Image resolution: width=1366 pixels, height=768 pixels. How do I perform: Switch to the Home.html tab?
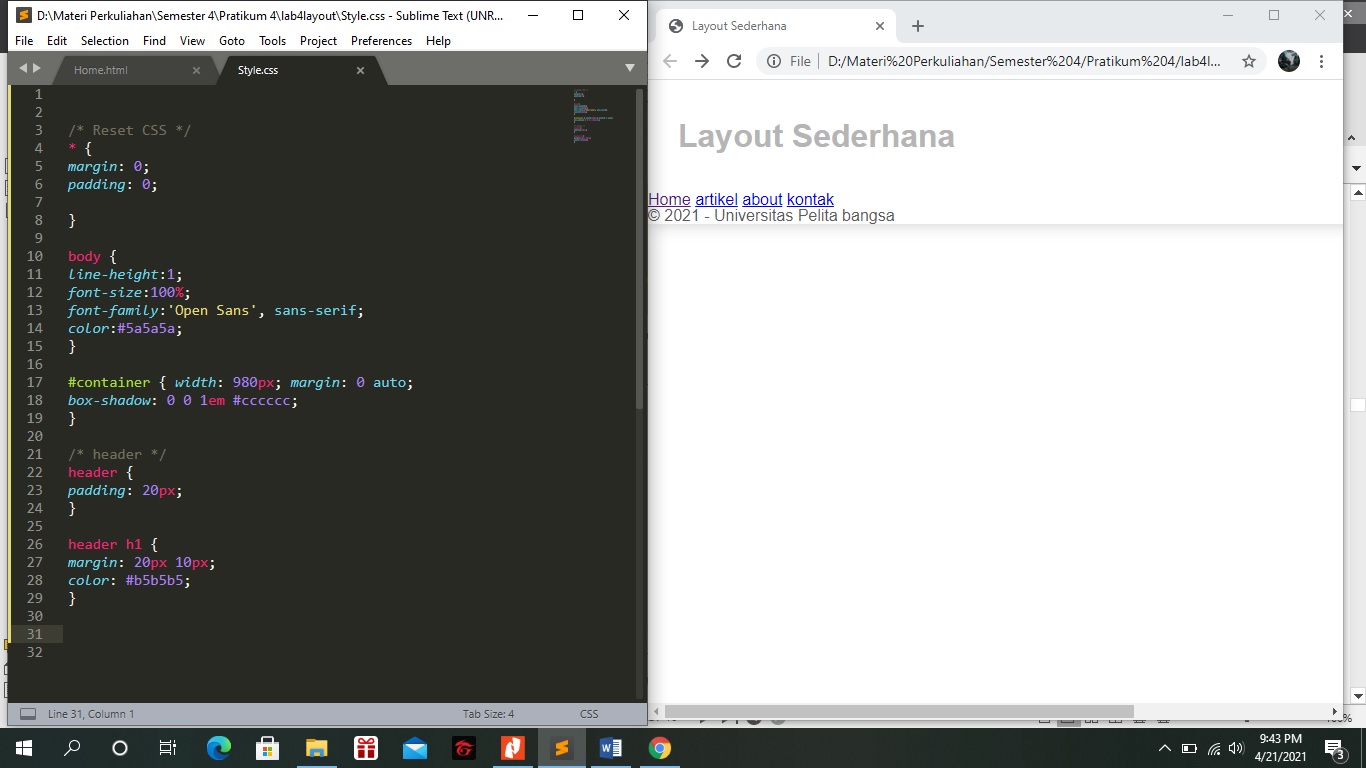pyautogui.click(x=101, y=70)
